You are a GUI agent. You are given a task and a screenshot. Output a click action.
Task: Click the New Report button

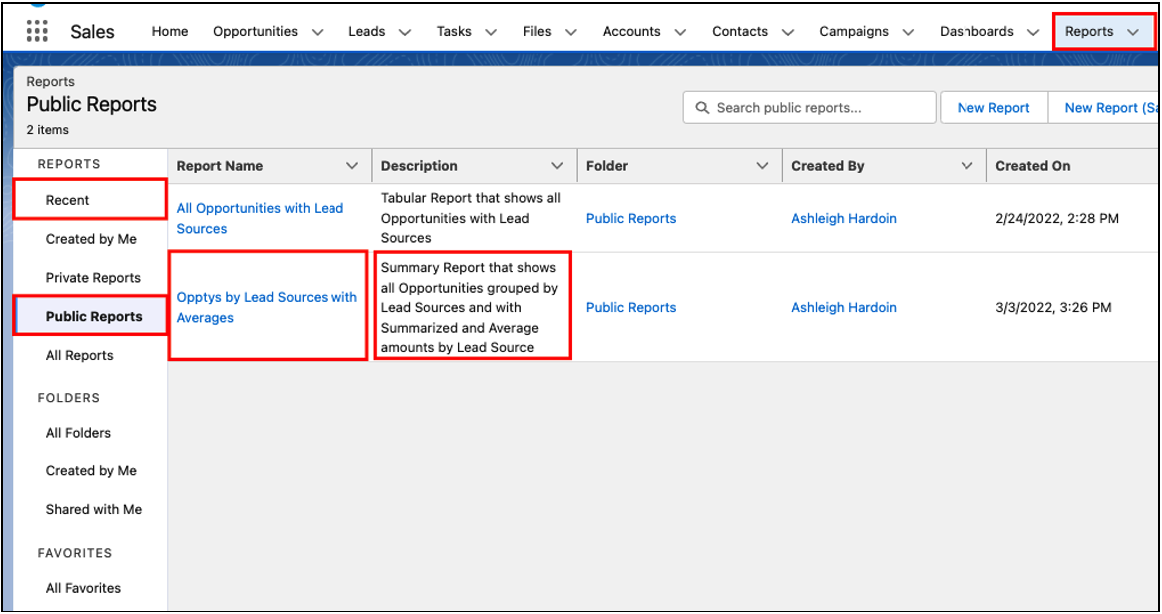tap(994, 107)
